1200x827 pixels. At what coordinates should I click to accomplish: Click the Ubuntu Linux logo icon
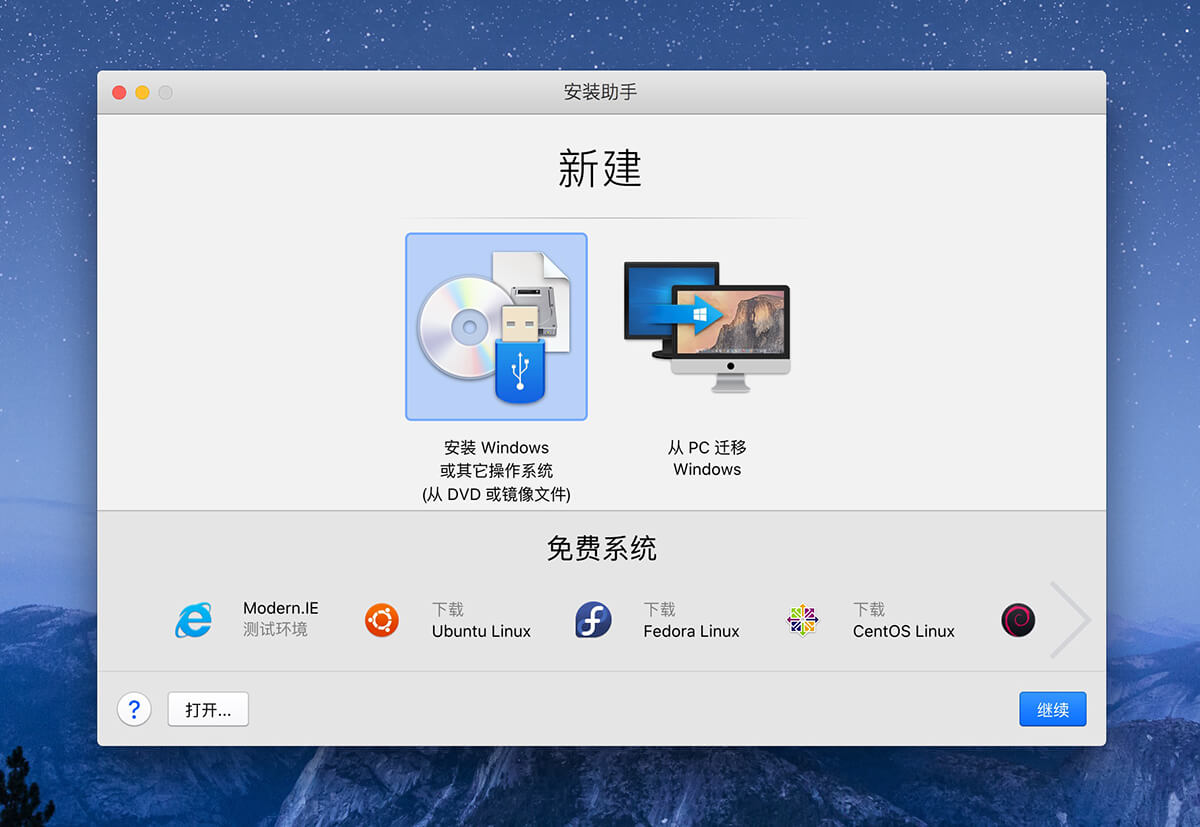tap(382, 620)
